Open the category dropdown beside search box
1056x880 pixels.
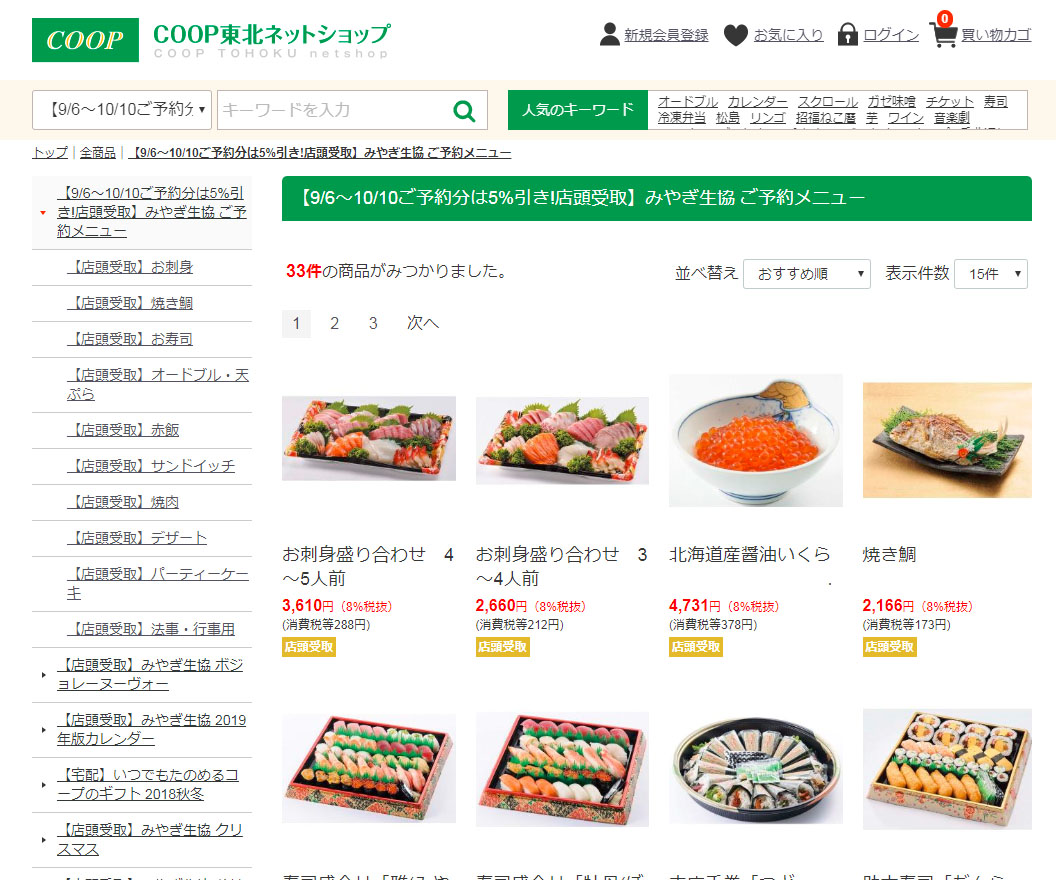(x=122, y=110)
